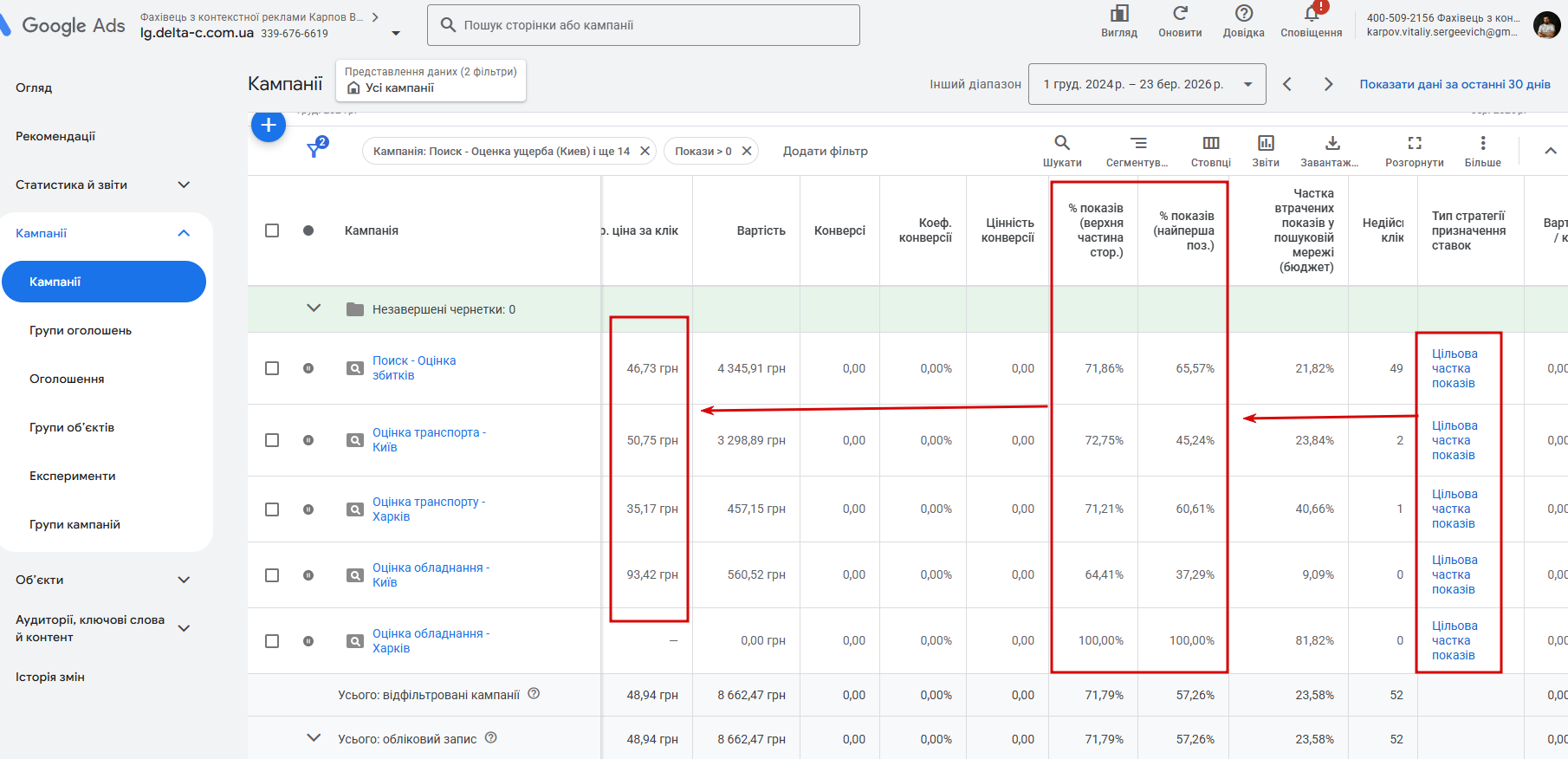Tick checkbox for Поиск - Оцінка збитків
This screenshot has height=759, width=1568.
coord(272,368)
